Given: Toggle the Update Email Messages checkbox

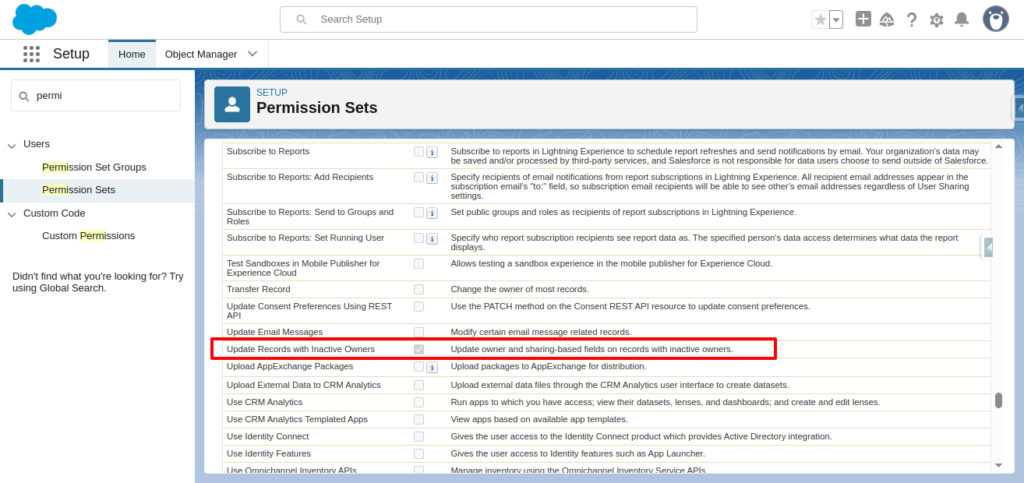Looking at the screenshot, I should pos(419,332).
